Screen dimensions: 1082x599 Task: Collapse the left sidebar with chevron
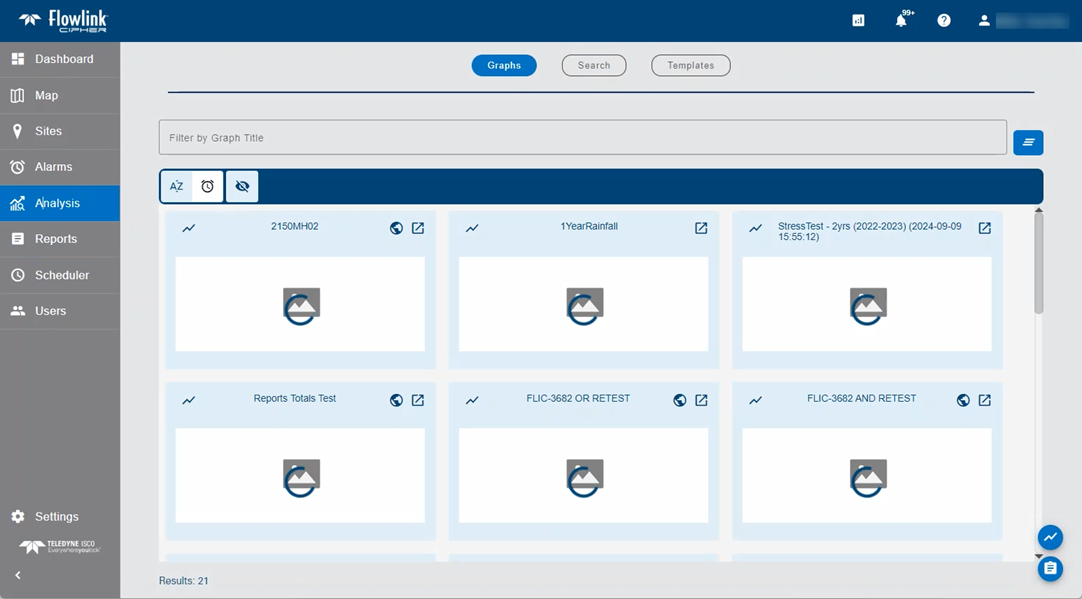[18, 575]
